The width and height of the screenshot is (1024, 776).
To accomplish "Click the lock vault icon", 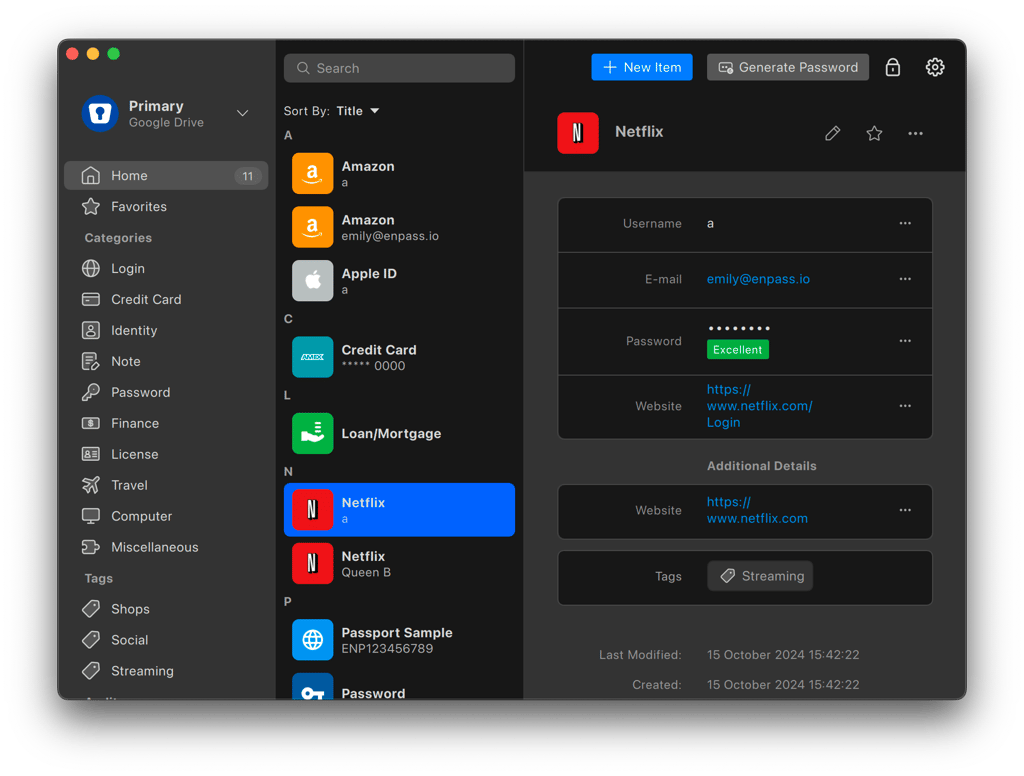I will point(892,67).
